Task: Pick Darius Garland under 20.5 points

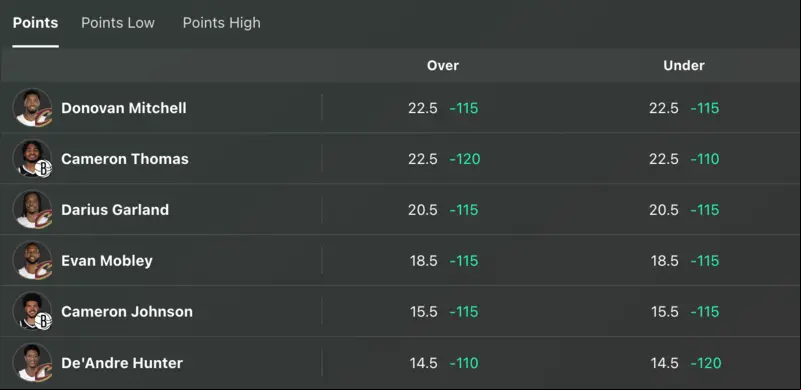Action: pos(684,210)
